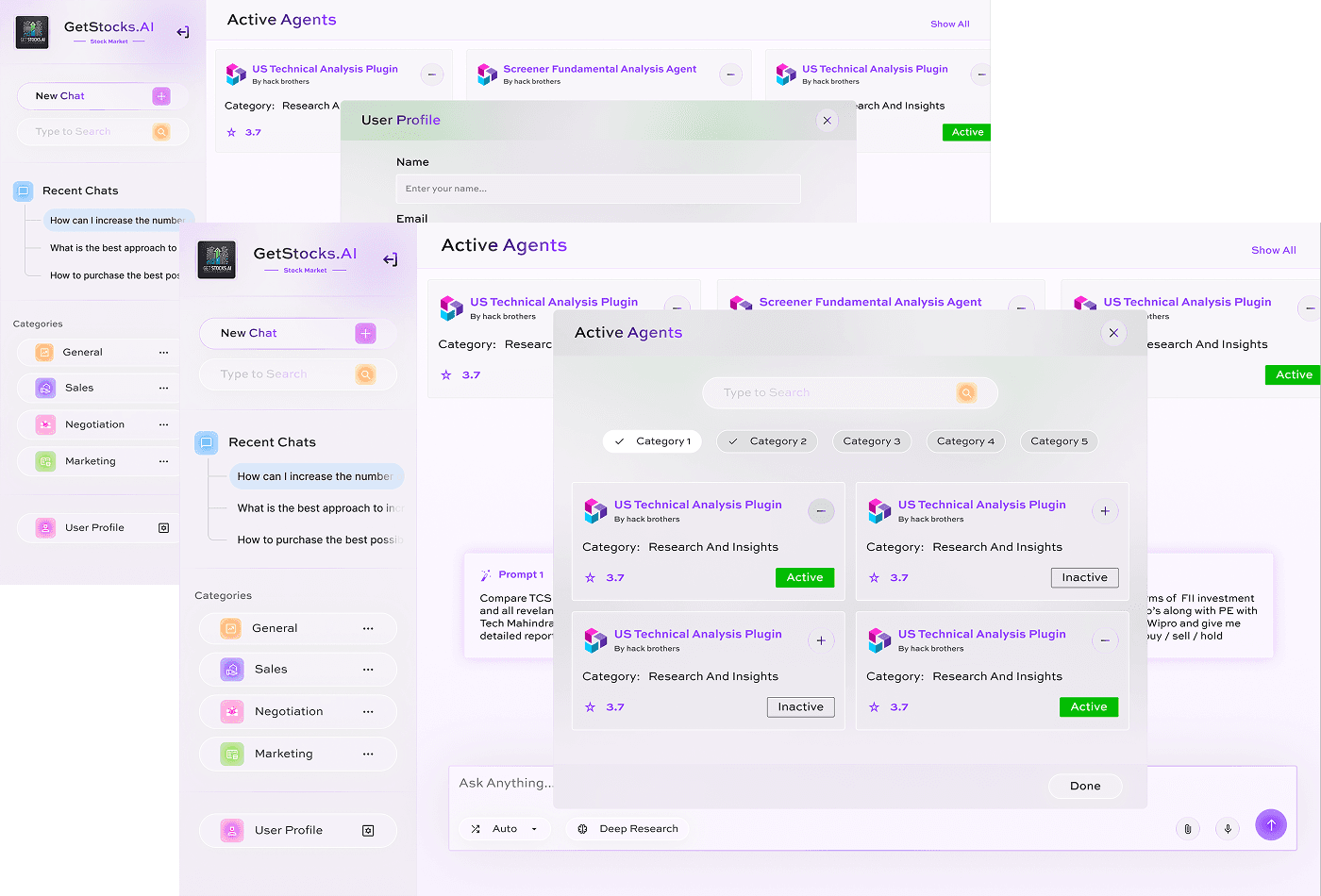Select the Category 3 filter chip
The image size is (1321, 896).
pyautogui.click(x=872, y=441)
